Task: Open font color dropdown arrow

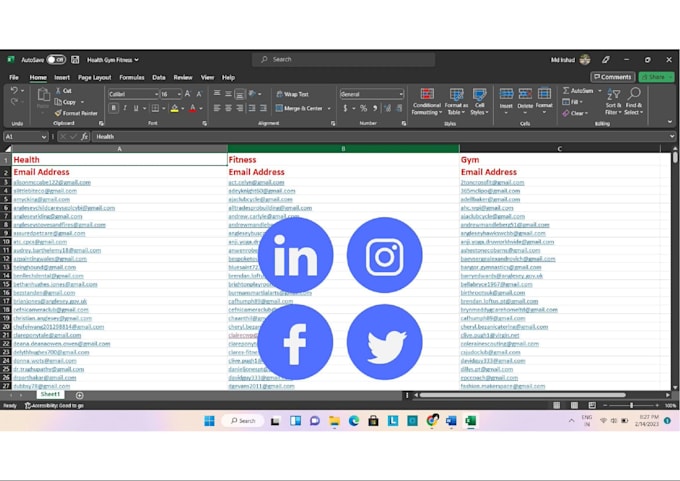Action: [x=201, y=108]
